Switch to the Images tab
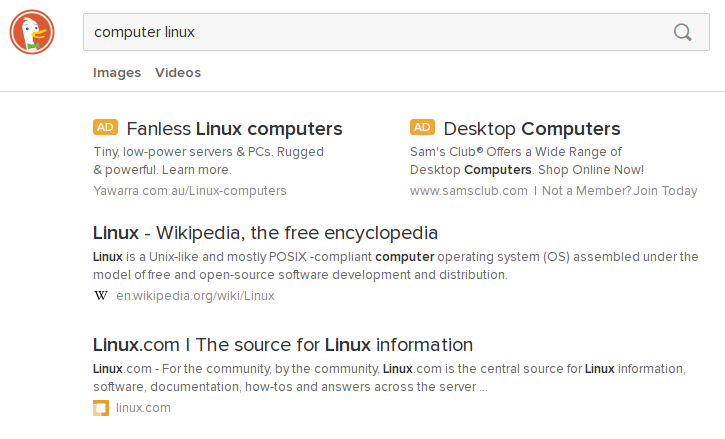 (117, 73)
